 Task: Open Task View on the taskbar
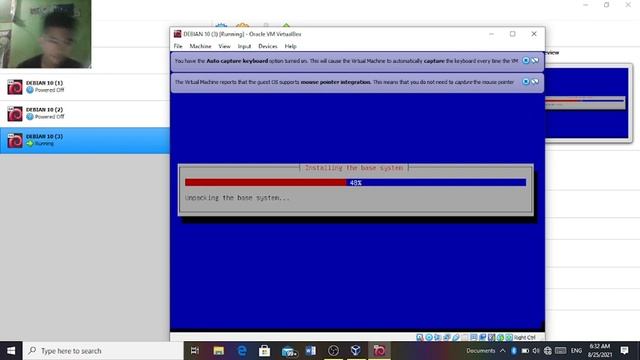pyautogui.click(x=195, y=351)
